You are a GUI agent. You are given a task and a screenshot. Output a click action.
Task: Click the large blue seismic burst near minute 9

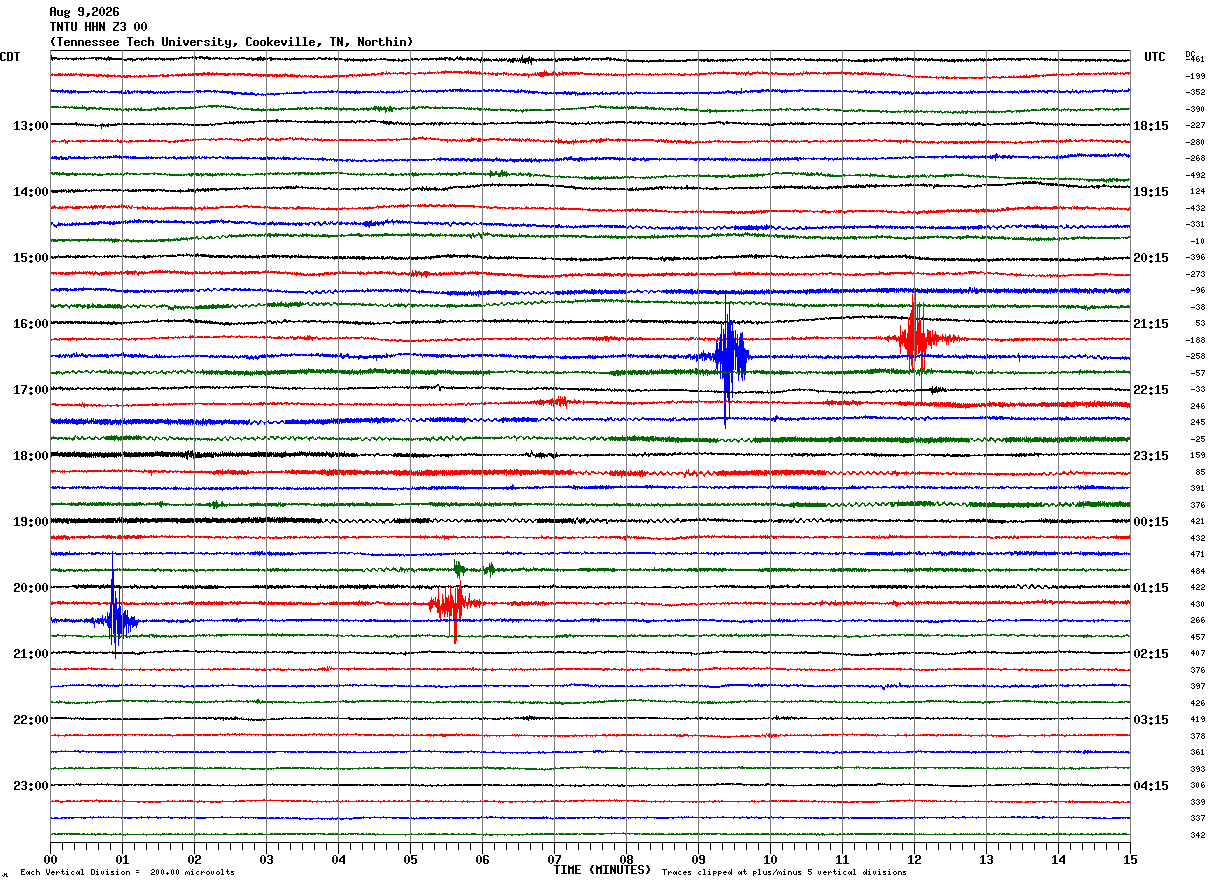[x=730, y=358]
